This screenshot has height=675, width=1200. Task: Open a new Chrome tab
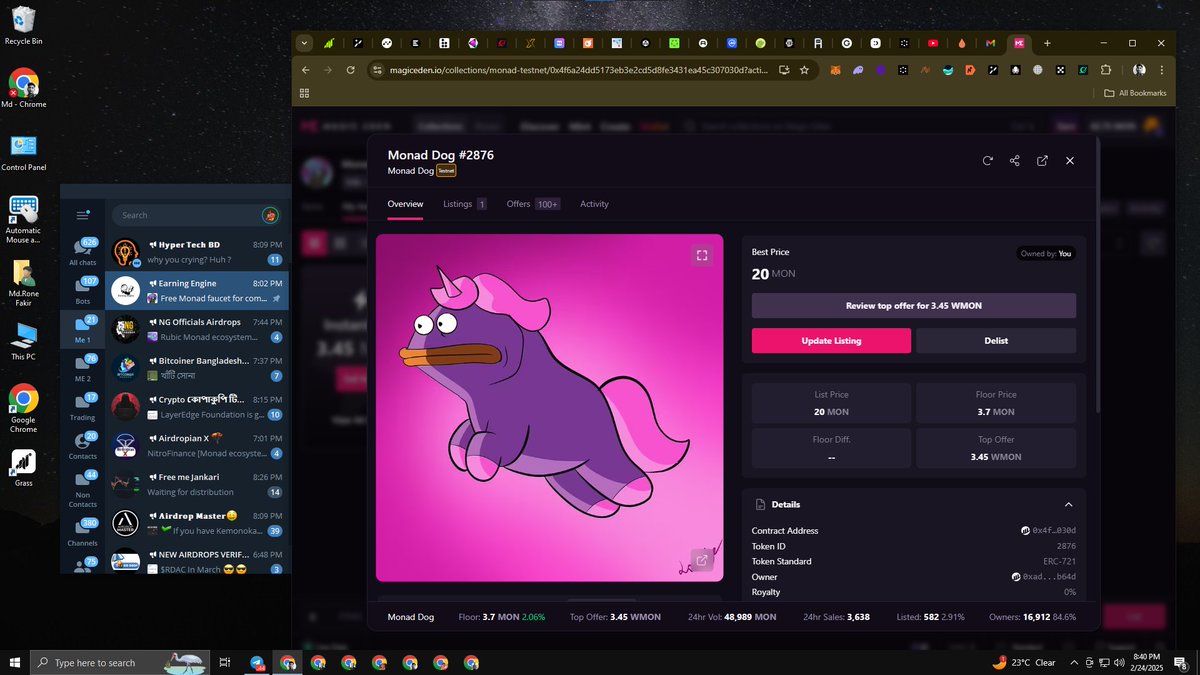tap(1047, 43)
